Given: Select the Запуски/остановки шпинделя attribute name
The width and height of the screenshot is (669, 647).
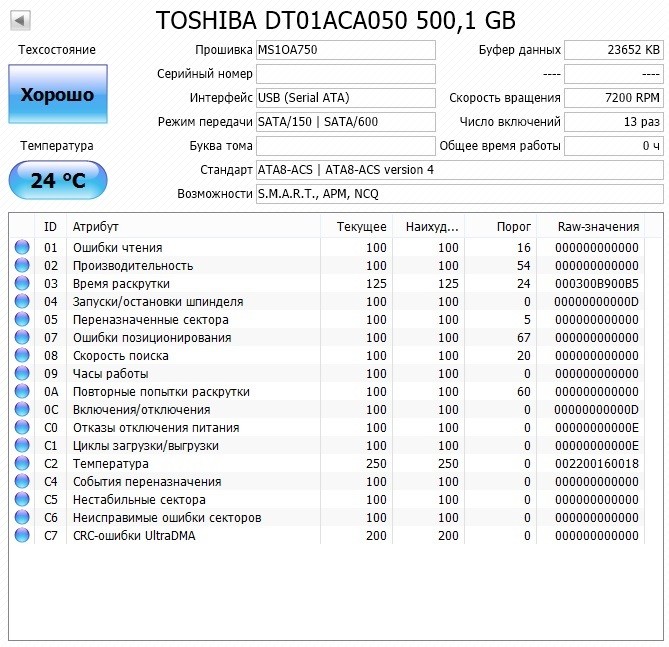Looking at the screenshot, I should click(158, 302).
